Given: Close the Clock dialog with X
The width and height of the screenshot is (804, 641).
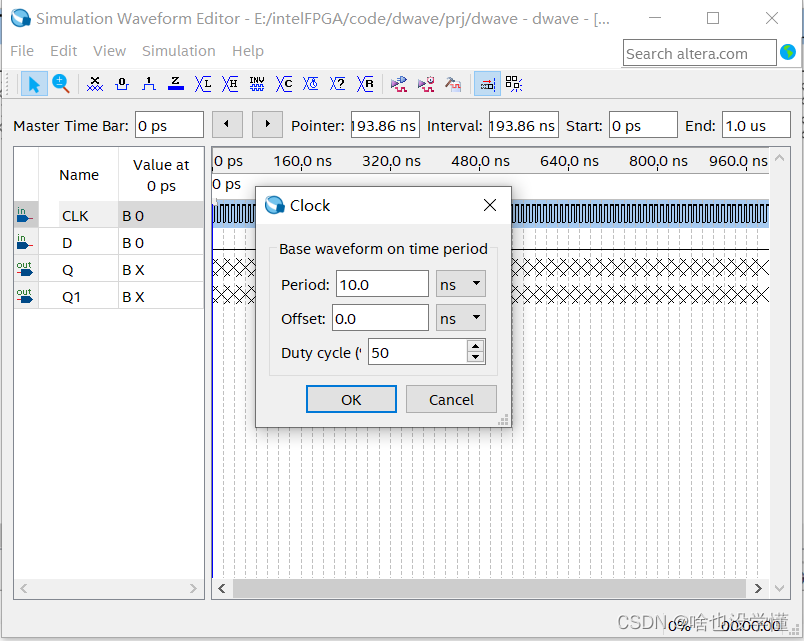Looking at the screenshot, I should [x=490, y=205].
